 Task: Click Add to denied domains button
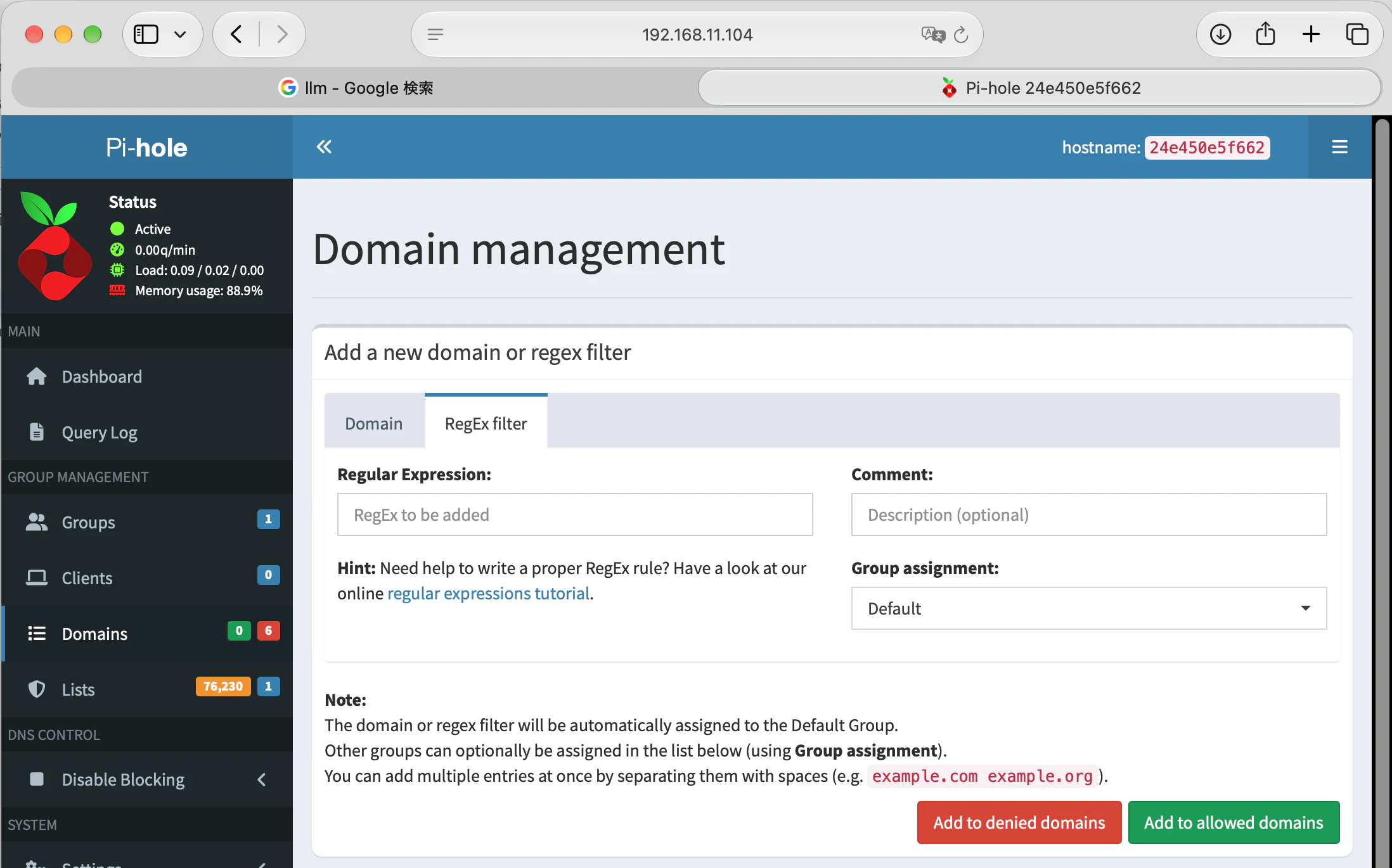[1019, 822]
